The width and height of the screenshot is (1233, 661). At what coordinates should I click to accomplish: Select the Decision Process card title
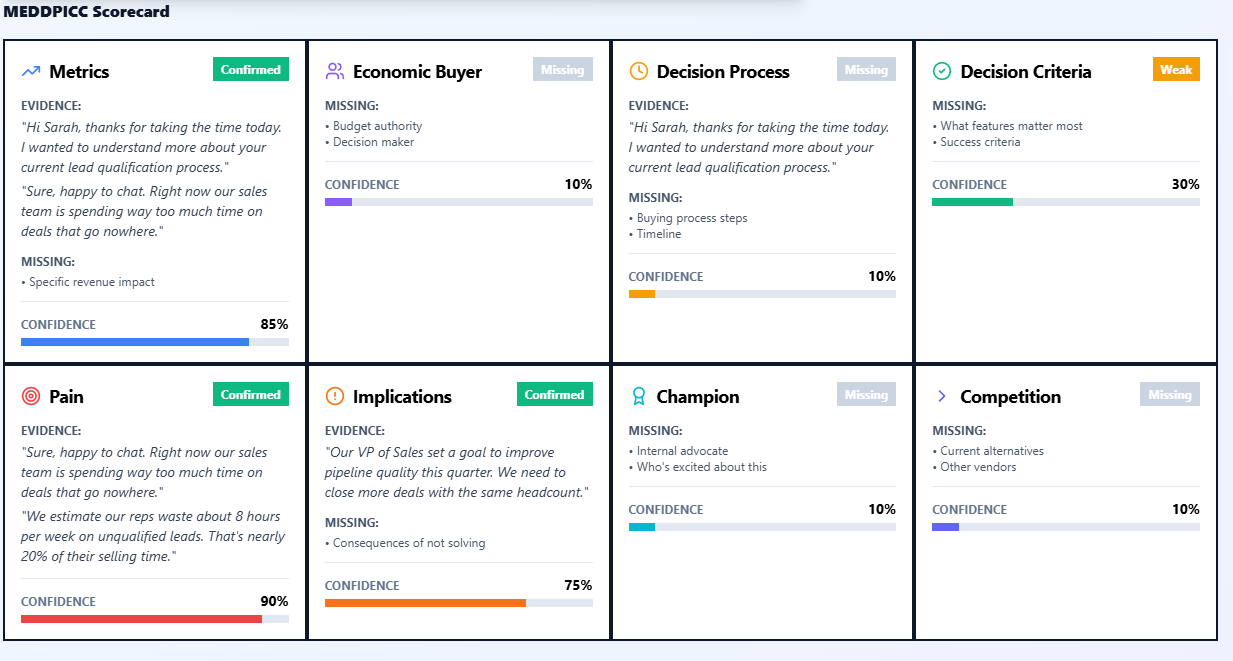pos(722,71)
